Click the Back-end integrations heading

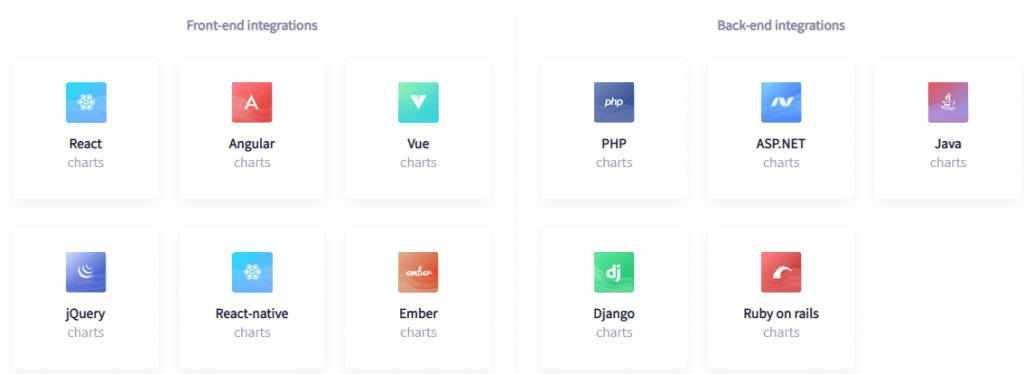781,25
